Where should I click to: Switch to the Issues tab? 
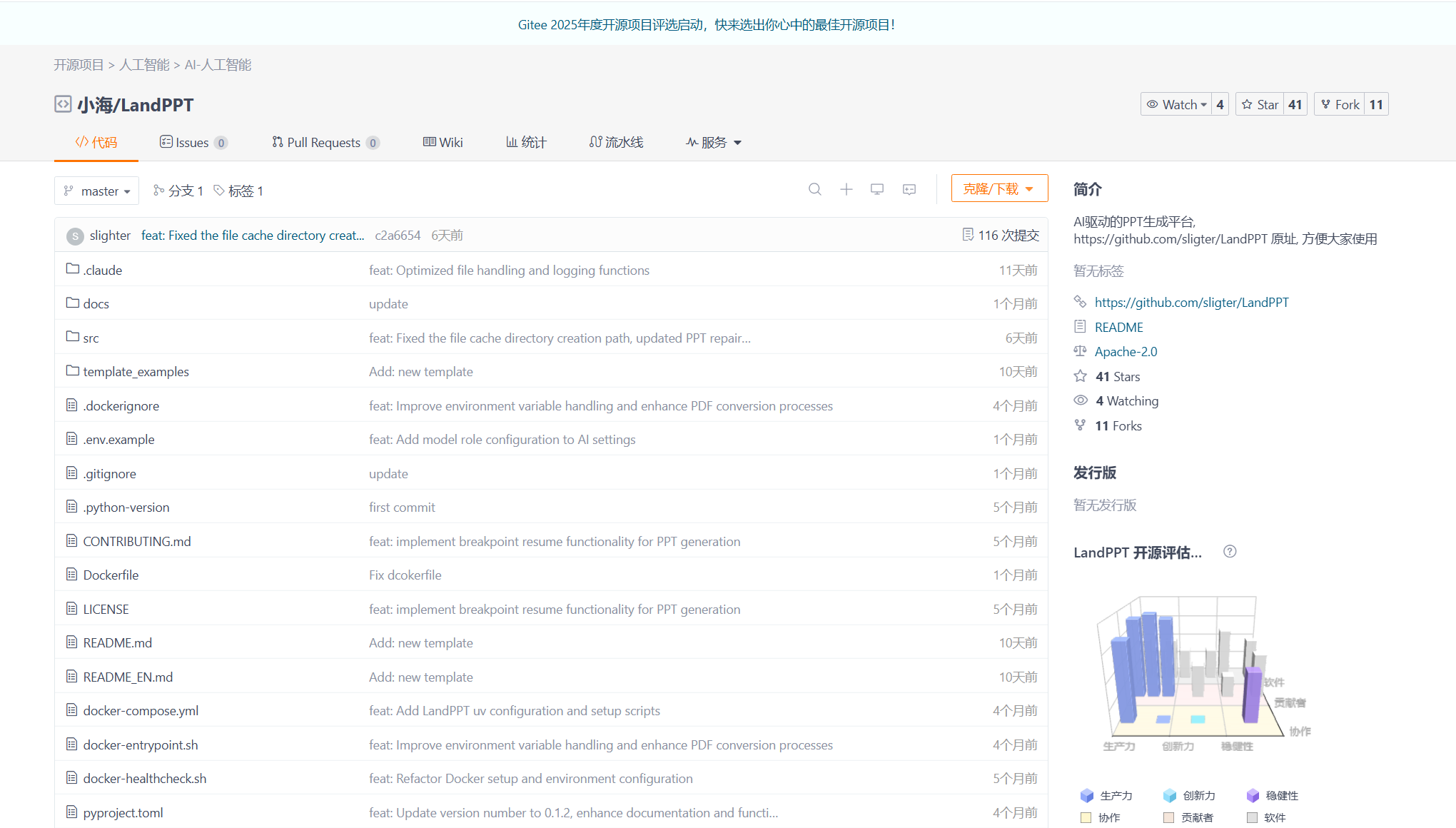(192, 142)
